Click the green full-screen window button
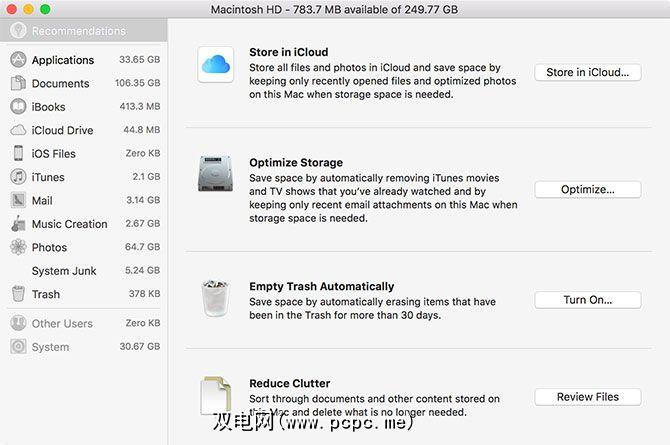Screen dimensions: 670x445 point(45,9)
